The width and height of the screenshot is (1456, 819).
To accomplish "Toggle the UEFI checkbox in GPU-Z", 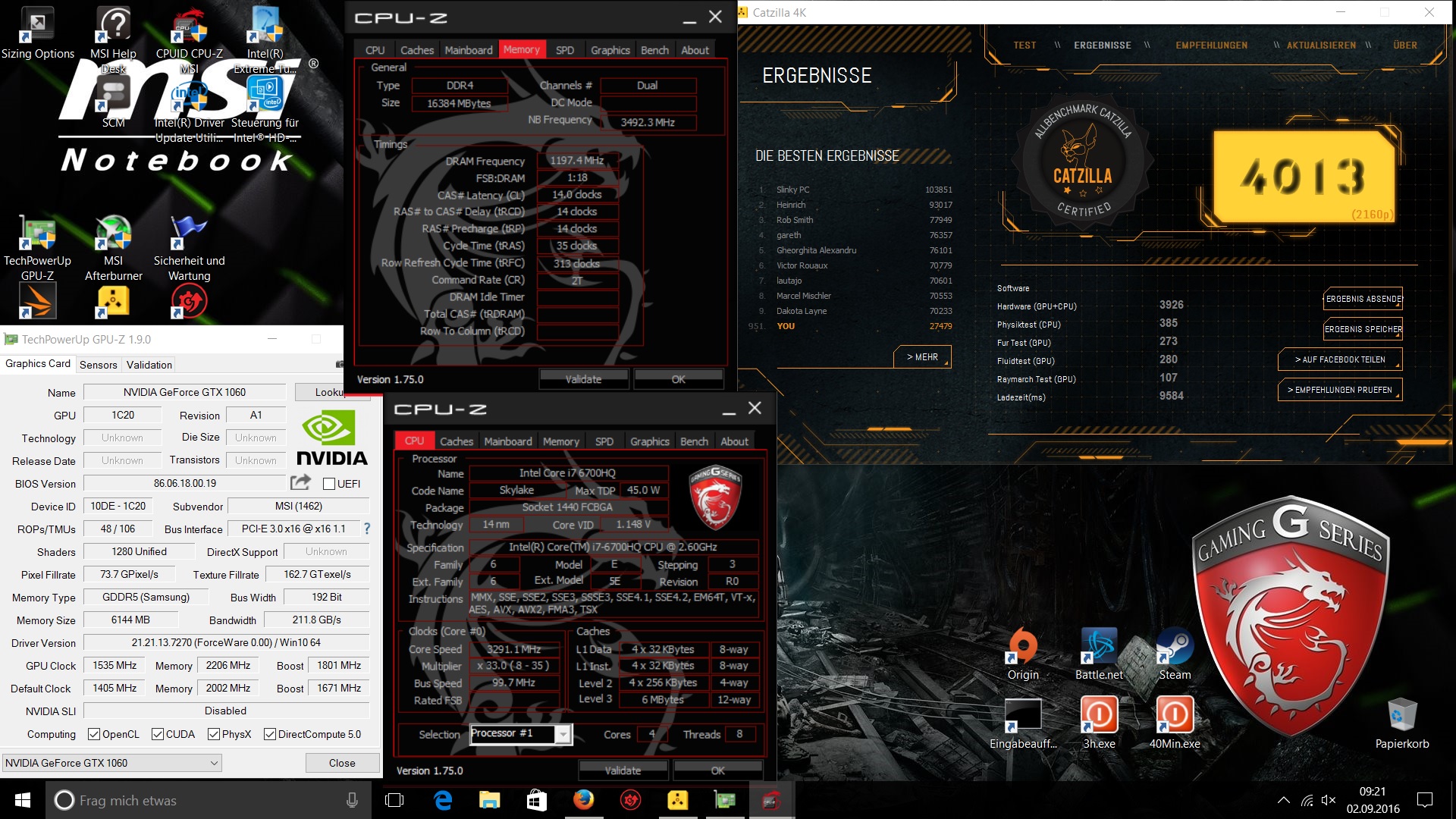I will click(329, 484).
